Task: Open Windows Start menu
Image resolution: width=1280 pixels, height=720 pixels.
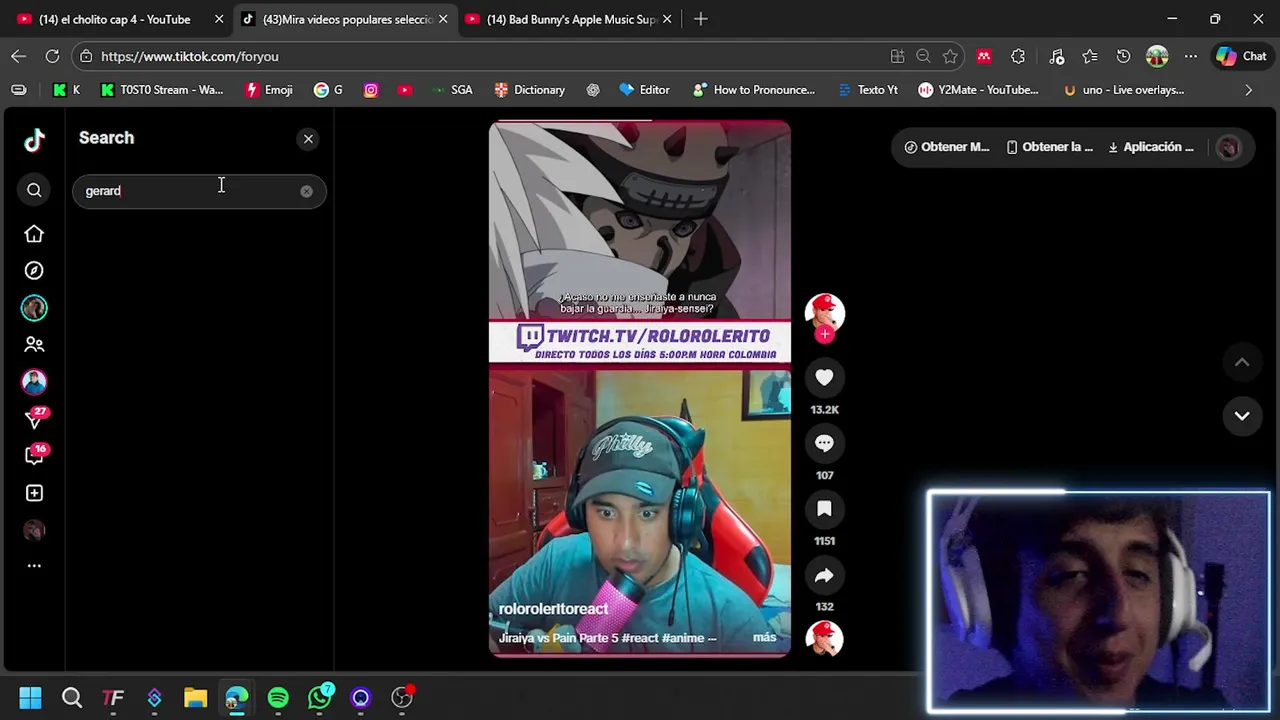Action: coord(30,697)
